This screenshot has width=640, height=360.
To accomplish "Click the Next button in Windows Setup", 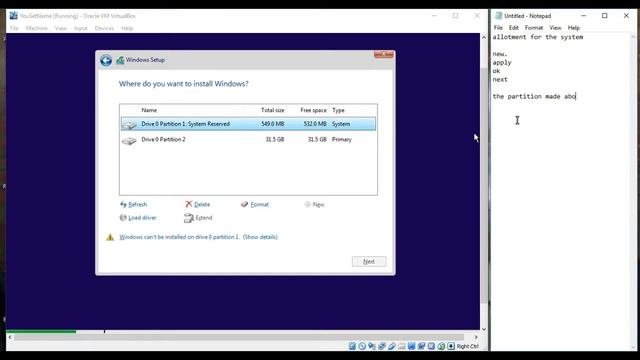I will pyautogui.click(x=369, y=262).
